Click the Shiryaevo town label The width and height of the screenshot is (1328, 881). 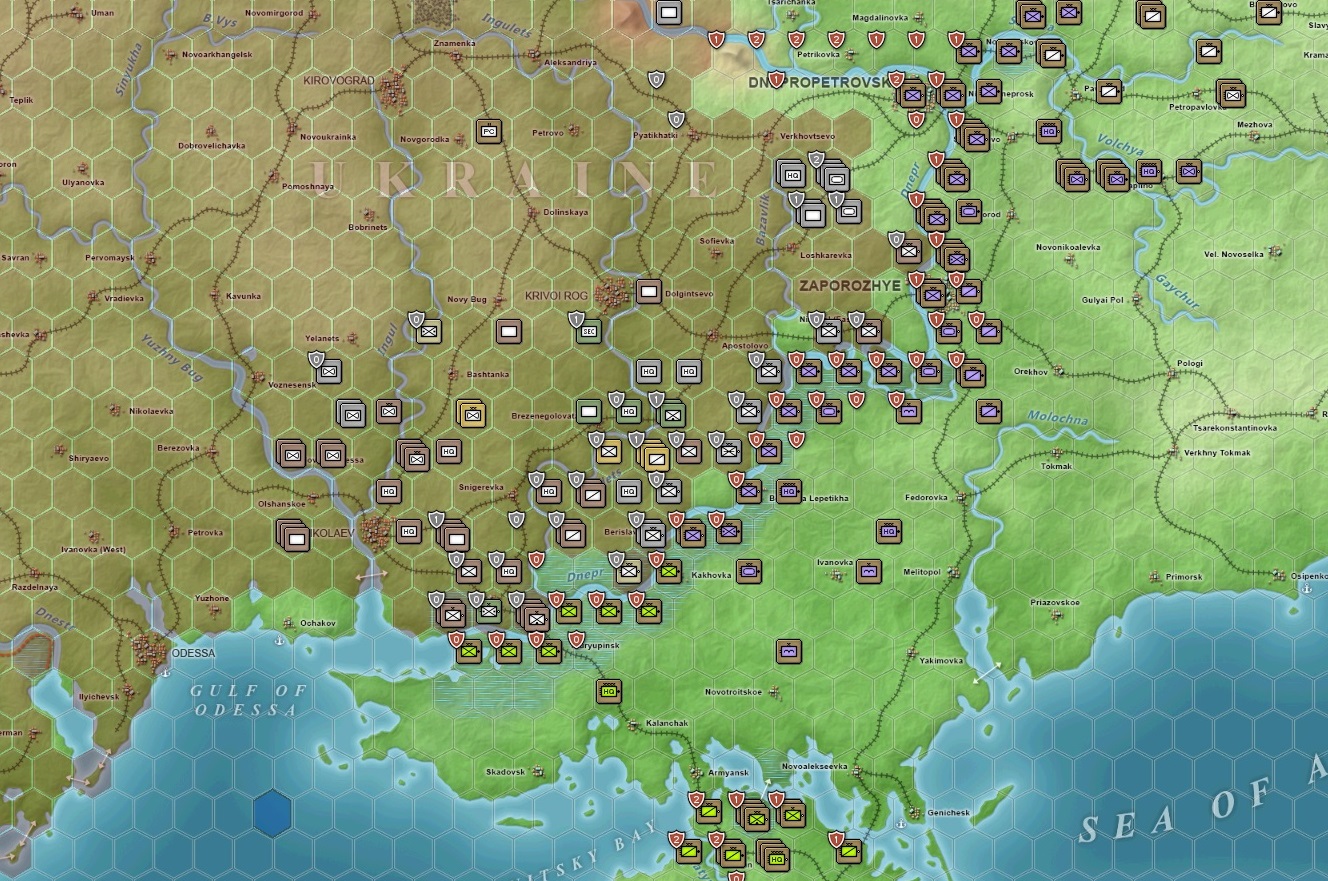click(x=88, y=458)
